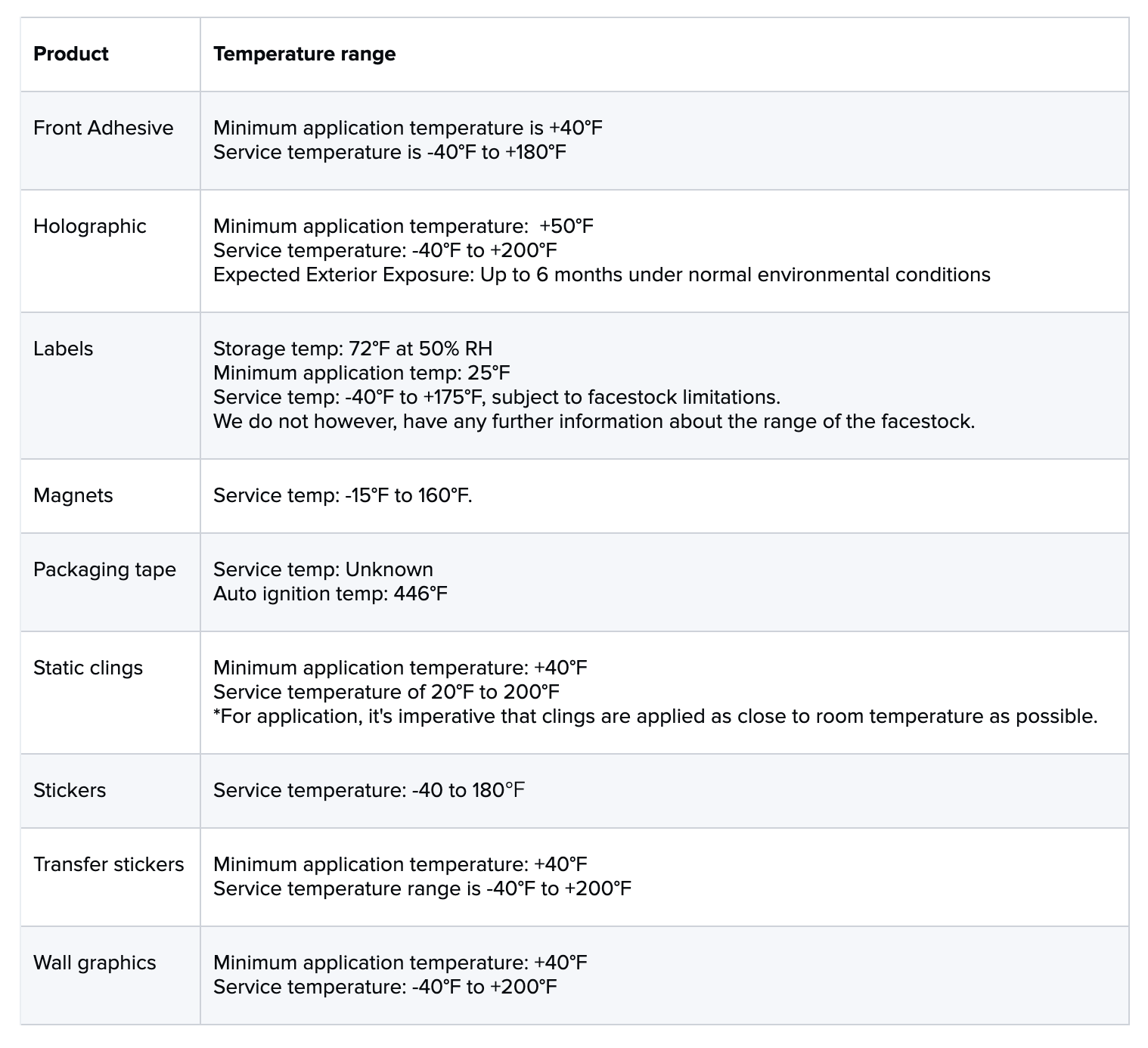Select the Front Adhesive product cell
Viewport: 1148px width, 1048px height.
(x=104, y=128)
